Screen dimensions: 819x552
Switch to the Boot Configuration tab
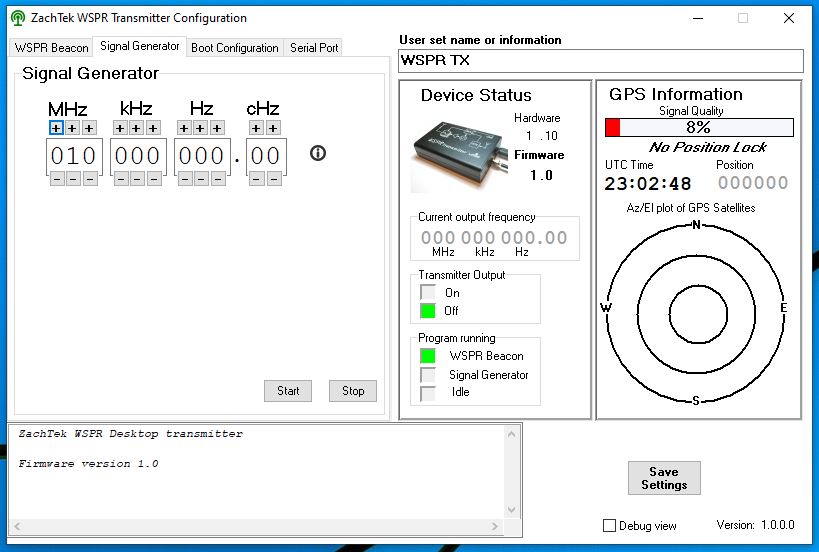point(235,48)
